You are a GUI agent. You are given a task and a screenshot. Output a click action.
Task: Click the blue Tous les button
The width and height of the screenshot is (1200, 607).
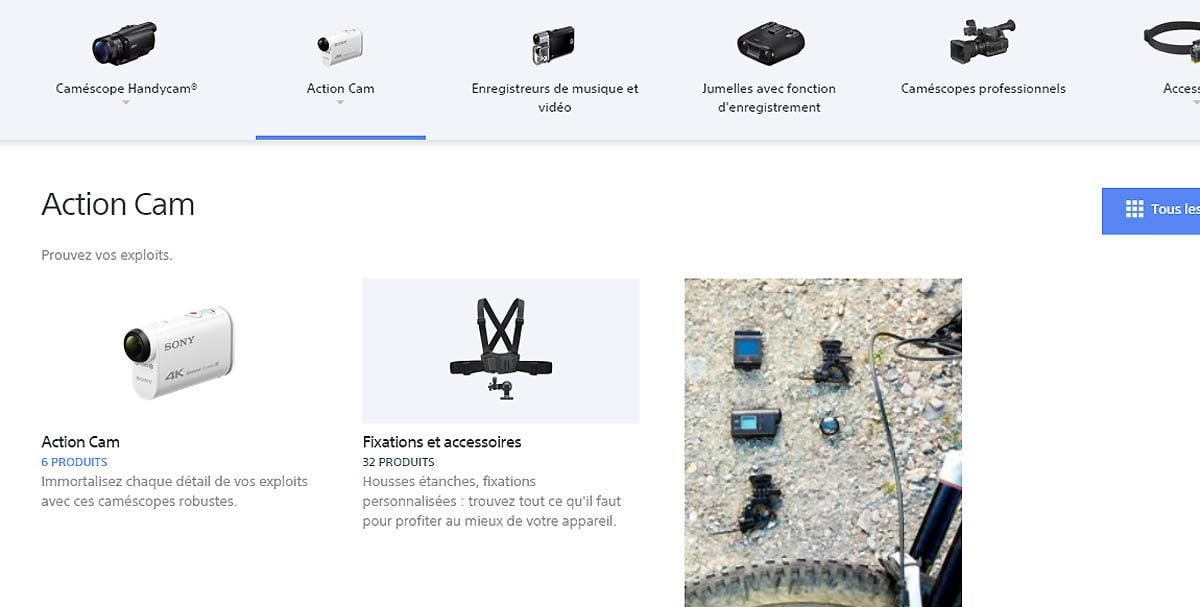click(1151, 211)
